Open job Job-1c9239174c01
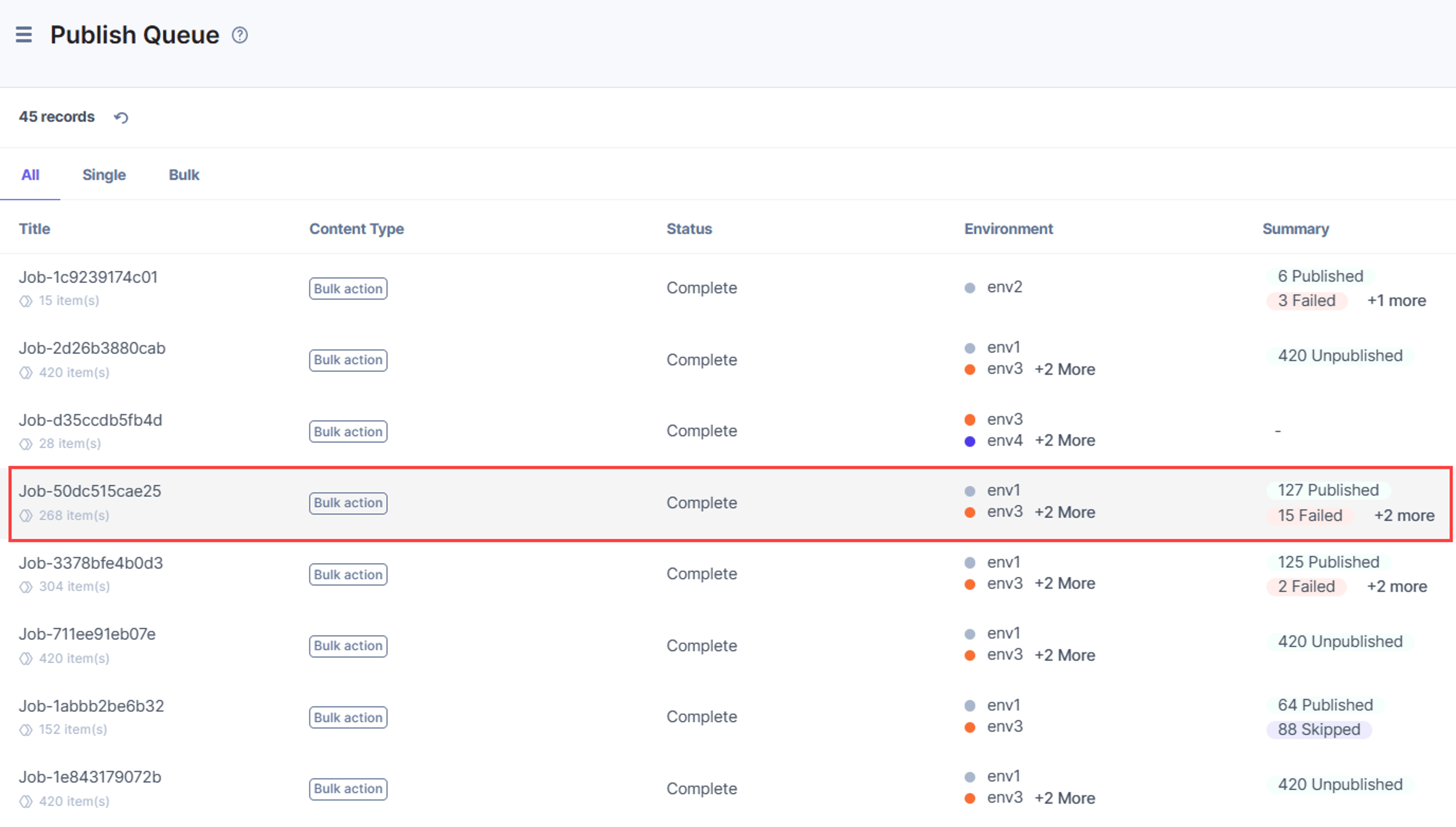1456x827 pixels. click(88, 277)
